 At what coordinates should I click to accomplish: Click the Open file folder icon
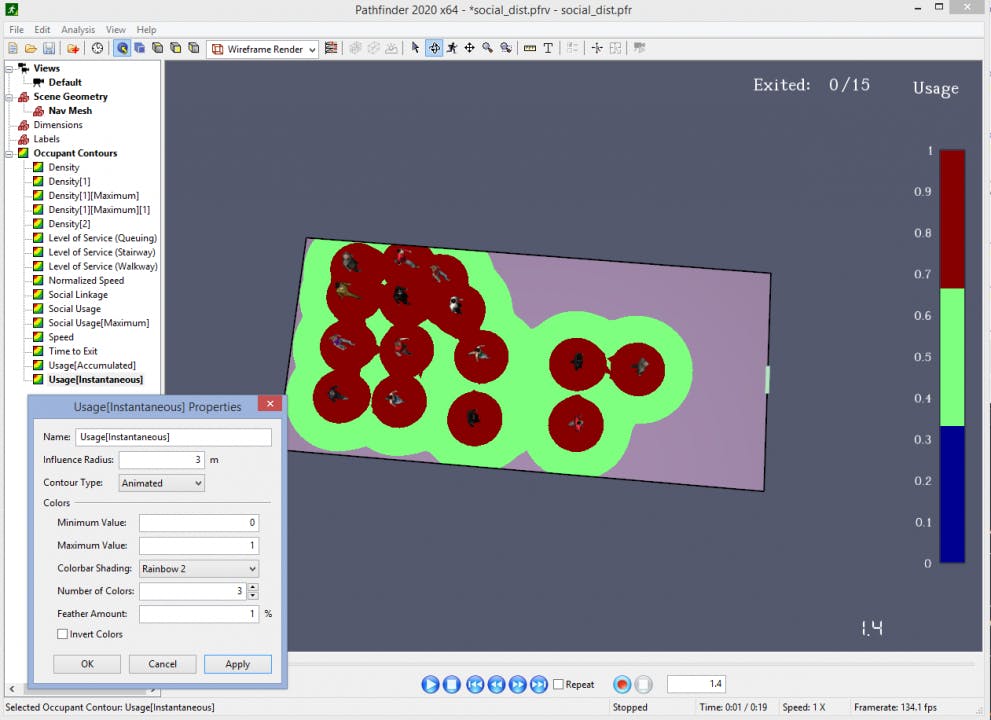coord(30,48)
